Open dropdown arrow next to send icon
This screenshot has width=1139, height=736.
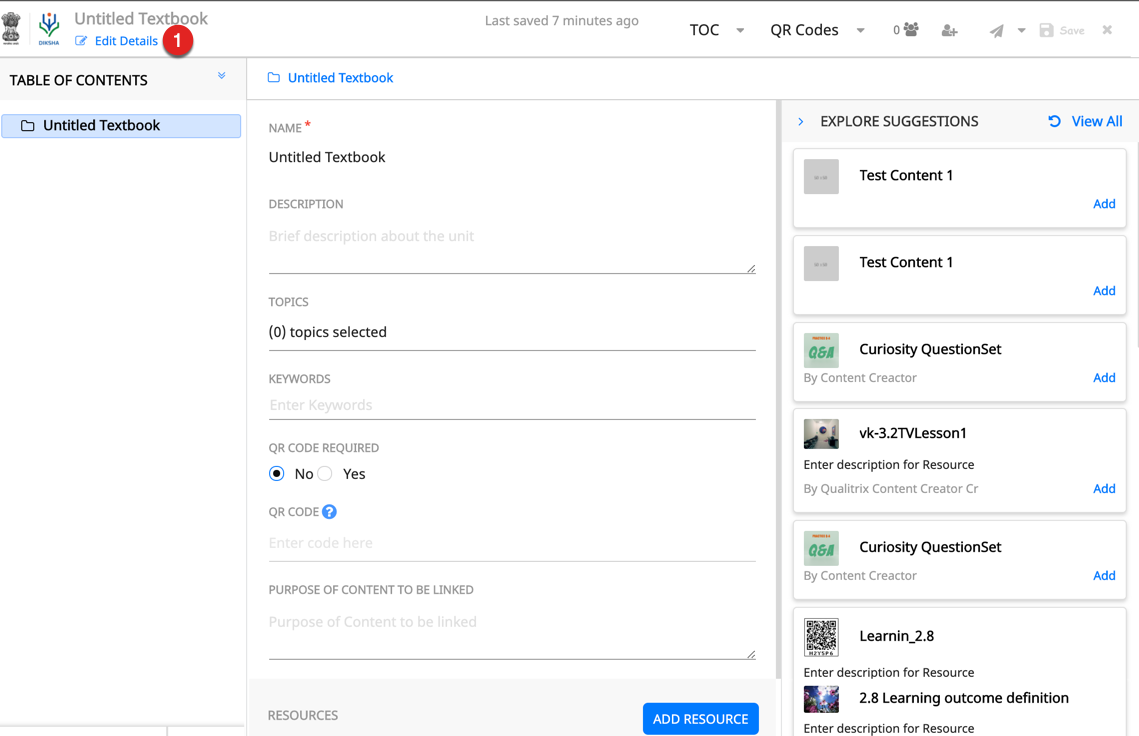coord(1021,31)
